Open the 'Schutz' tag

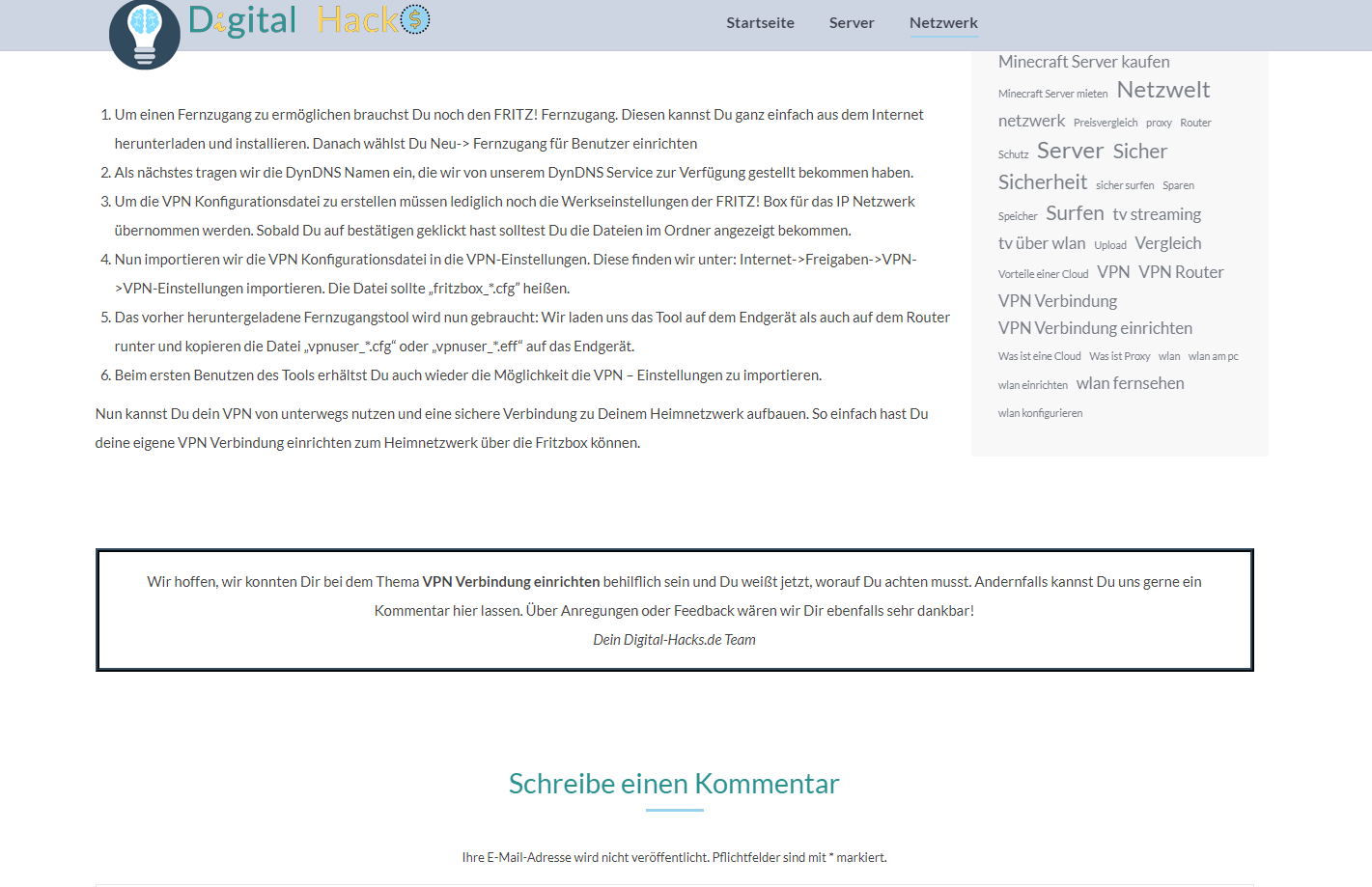point(1013,154)
